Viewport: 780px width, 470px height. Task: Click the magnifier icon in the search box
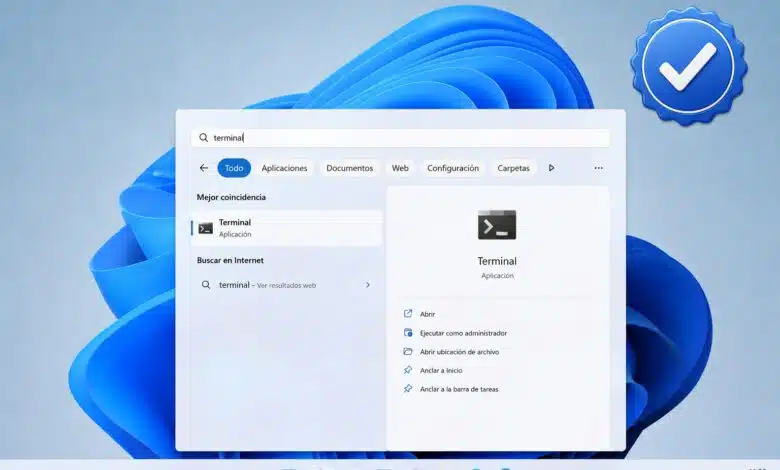coord(203,138)
